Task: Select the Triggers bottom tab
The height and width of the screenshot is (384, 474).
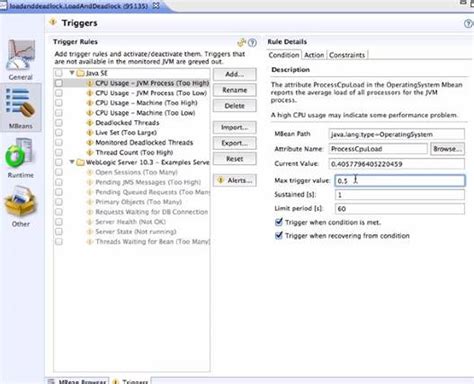Action: [x=131, y=381]
